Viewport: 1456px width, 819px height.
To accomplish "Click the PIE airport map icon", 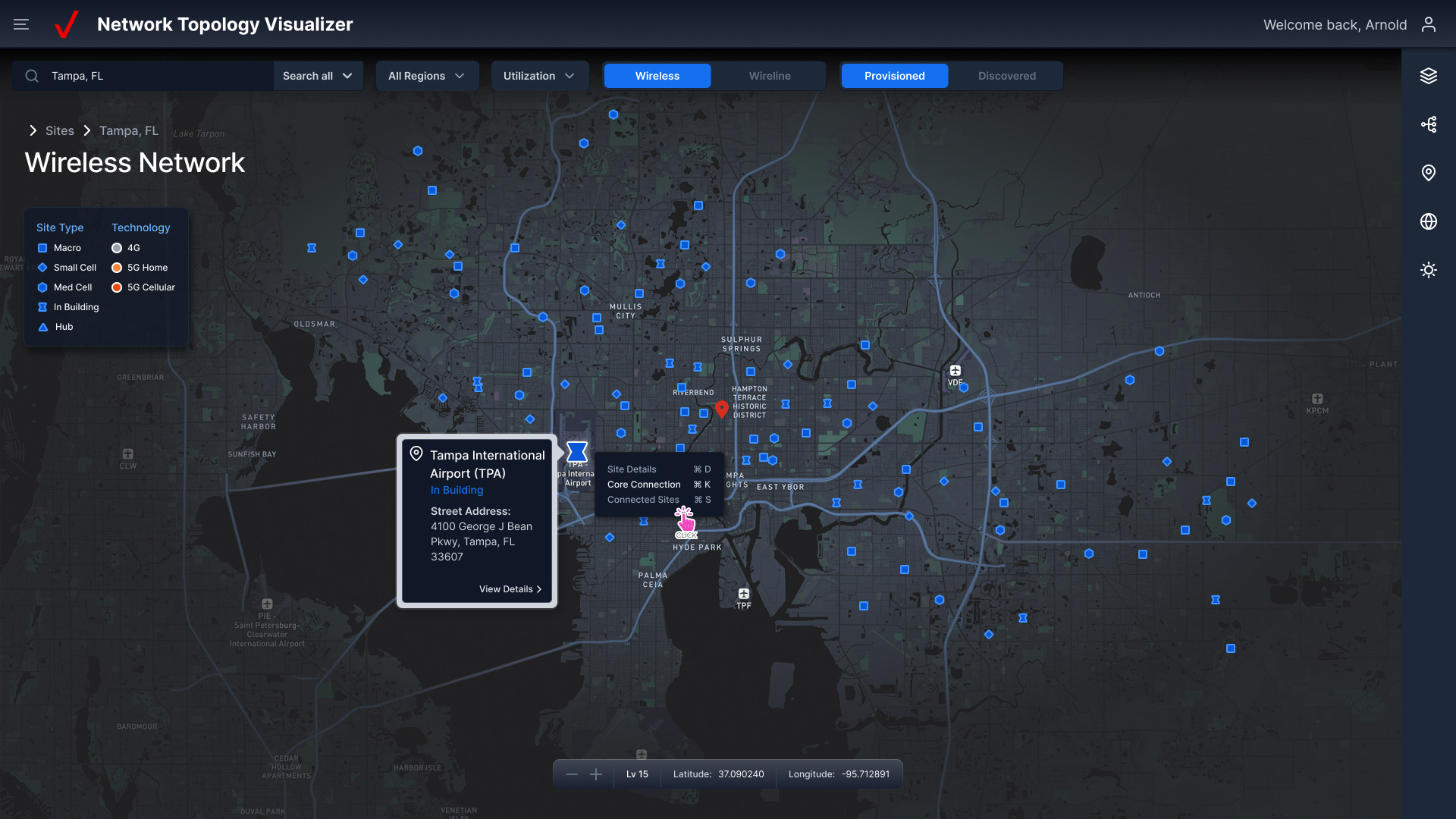I will pos(267,604).
